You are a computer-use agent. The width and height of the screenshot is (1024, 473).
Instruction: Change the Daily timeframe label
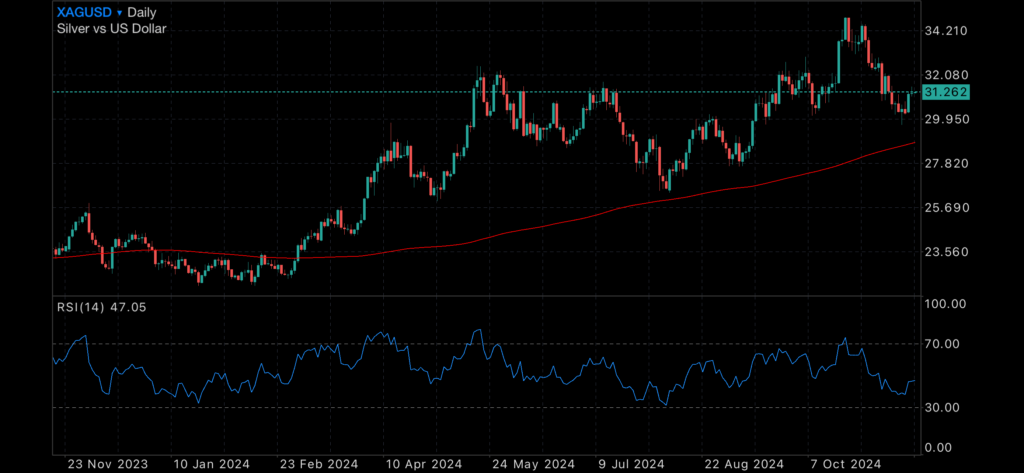click(x=142, y=12)
